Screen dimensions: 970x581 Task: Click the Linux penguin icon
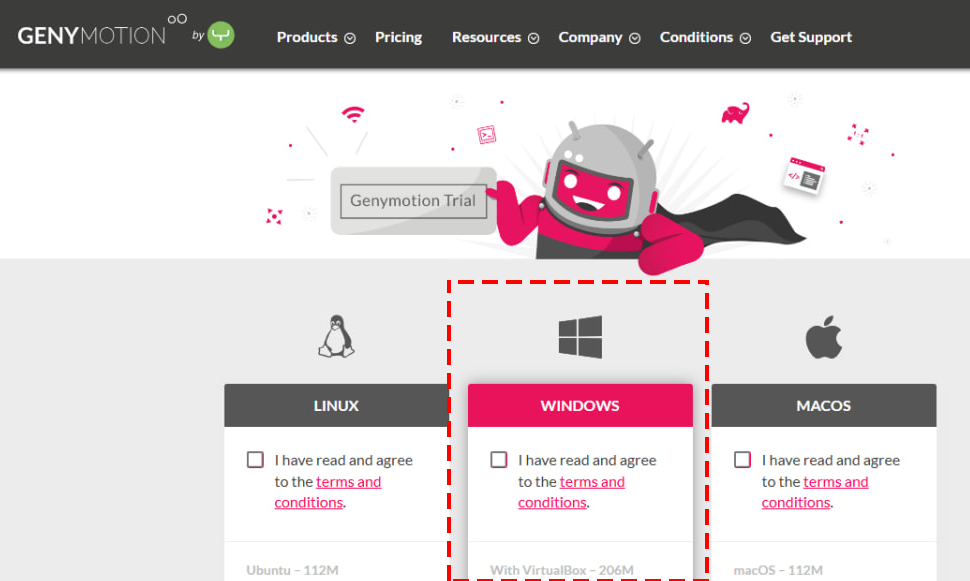(335, 337)
